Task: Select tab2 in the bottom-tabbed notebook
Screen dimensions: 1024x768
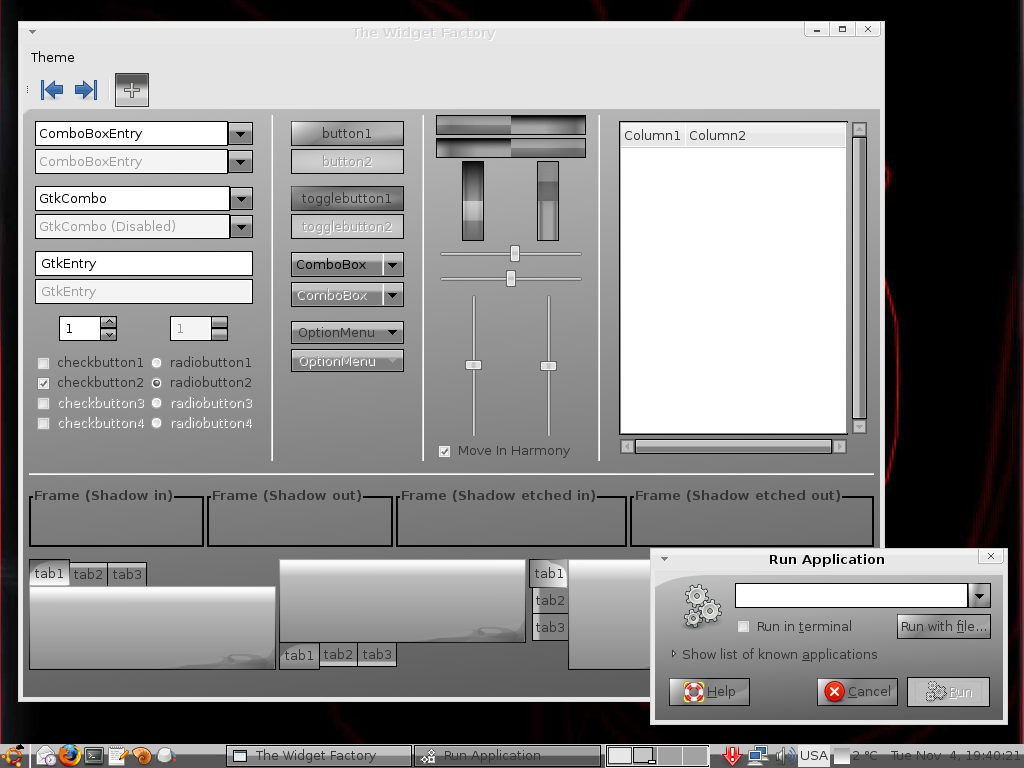Action: (338, 654)
